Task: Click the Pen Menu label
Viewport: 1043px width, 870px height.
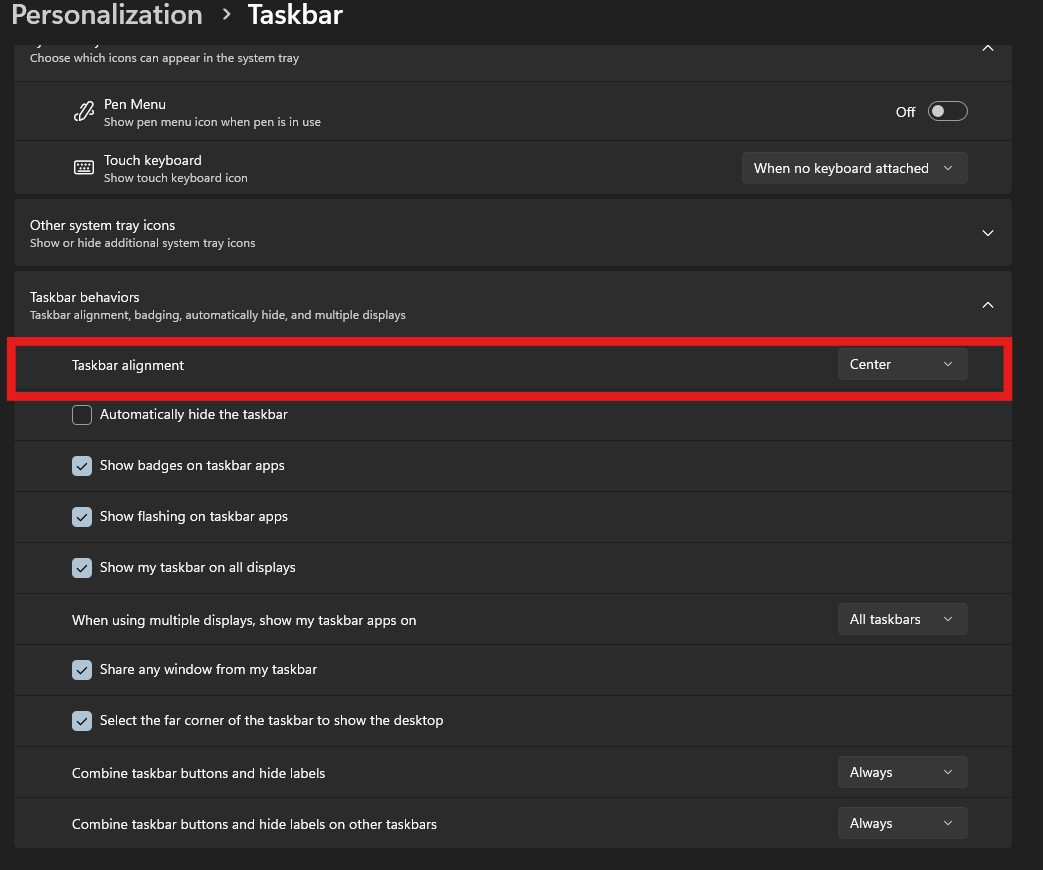Action: click(x=134, y=104)
